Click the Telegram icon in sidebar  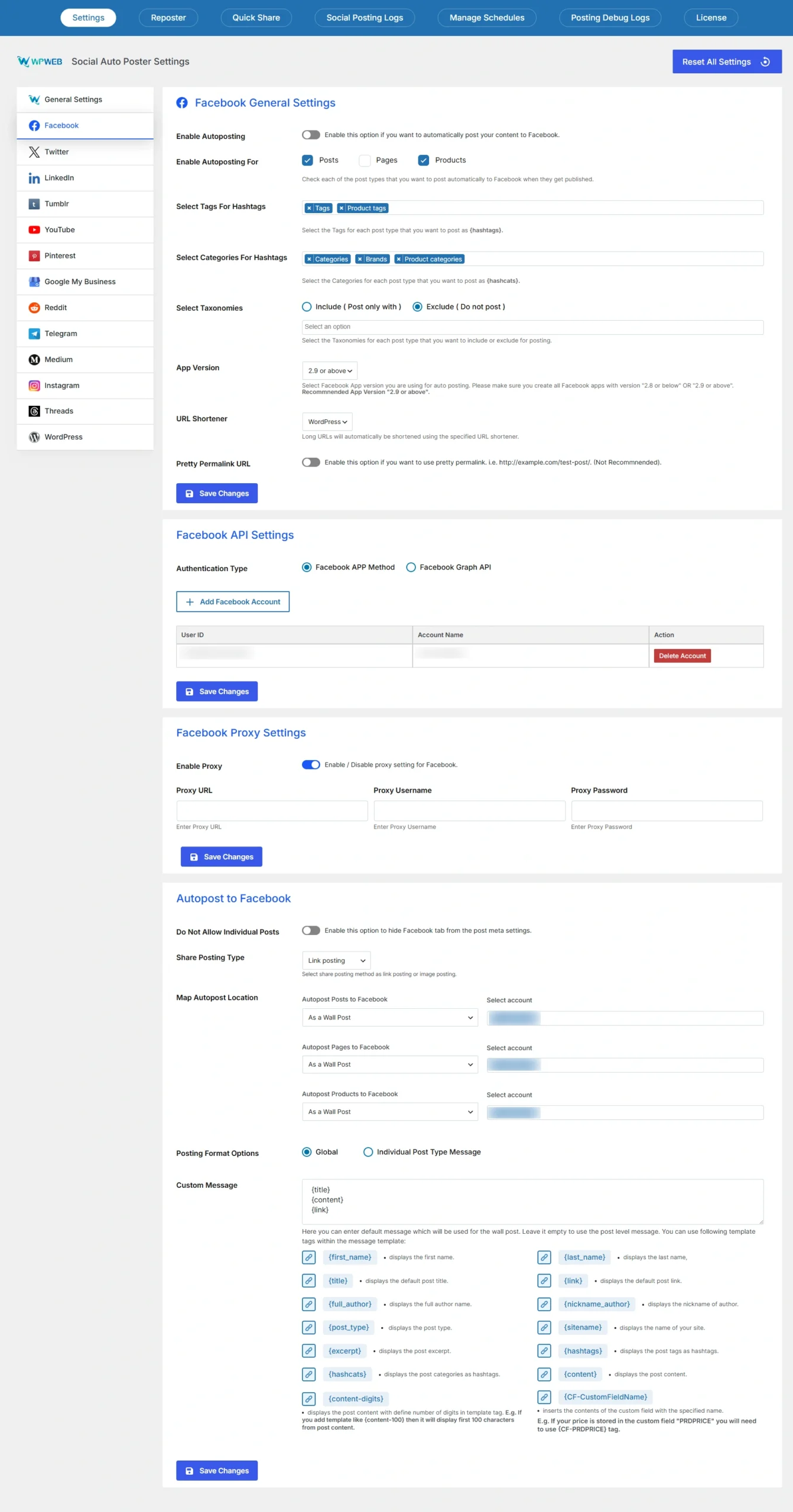34,334
